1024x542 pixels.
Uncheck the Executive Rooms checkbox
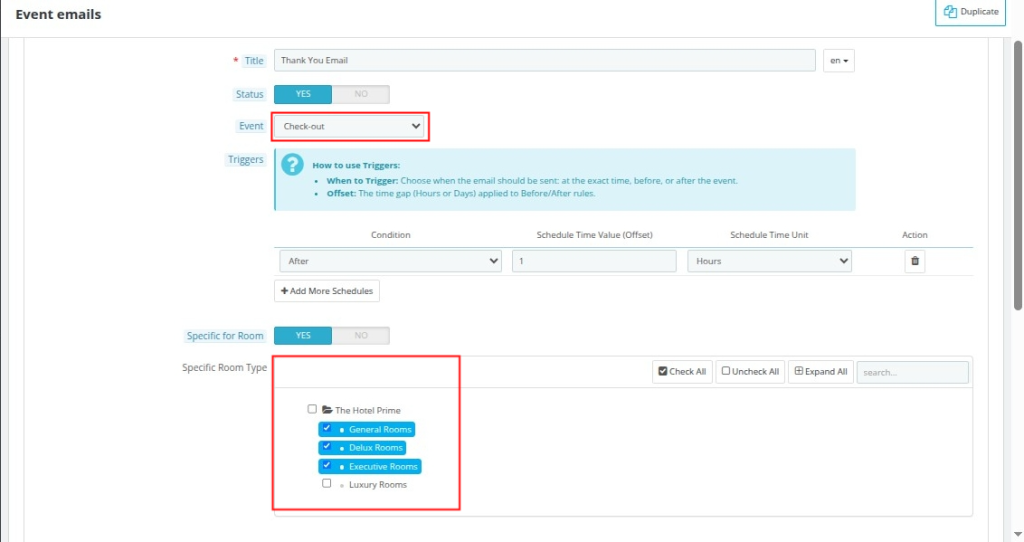tap(327, 465)
